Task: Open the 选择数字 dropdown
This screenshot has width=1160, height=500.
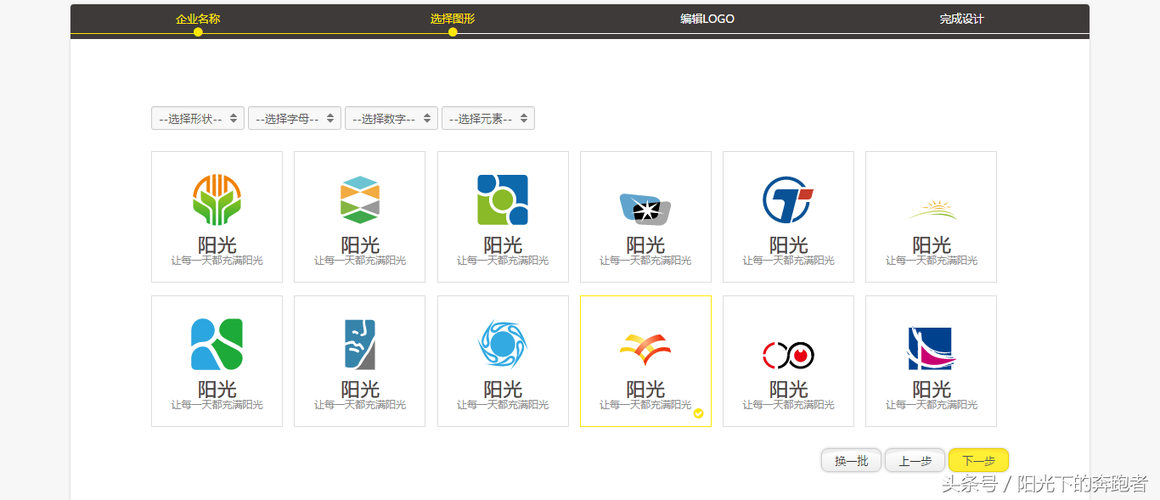Action: (x=391, y=118)
